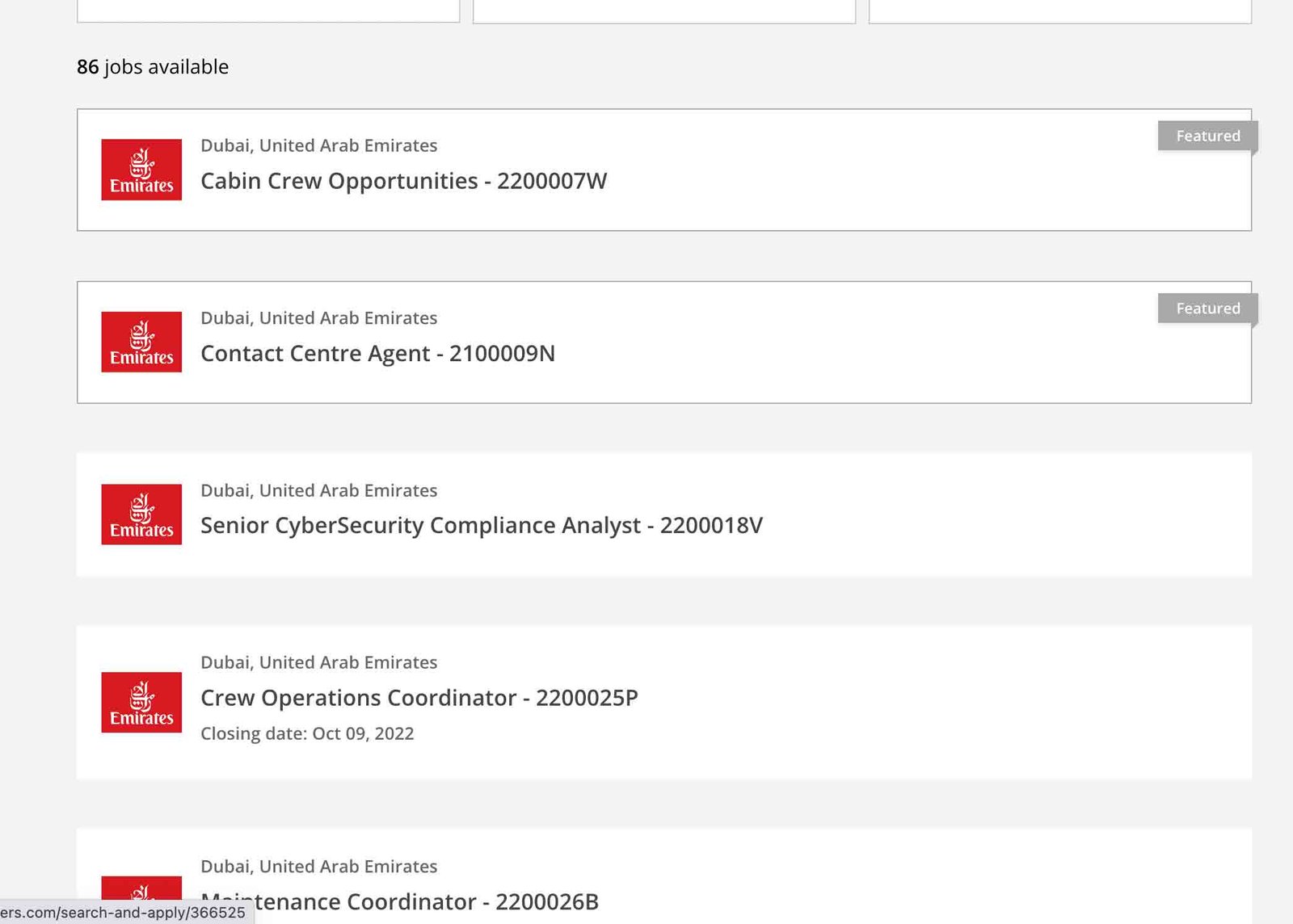
Task: Click Emirates logo beside Senior CyberSecurity Compliance Analyst
Action: tap(141, 514)
